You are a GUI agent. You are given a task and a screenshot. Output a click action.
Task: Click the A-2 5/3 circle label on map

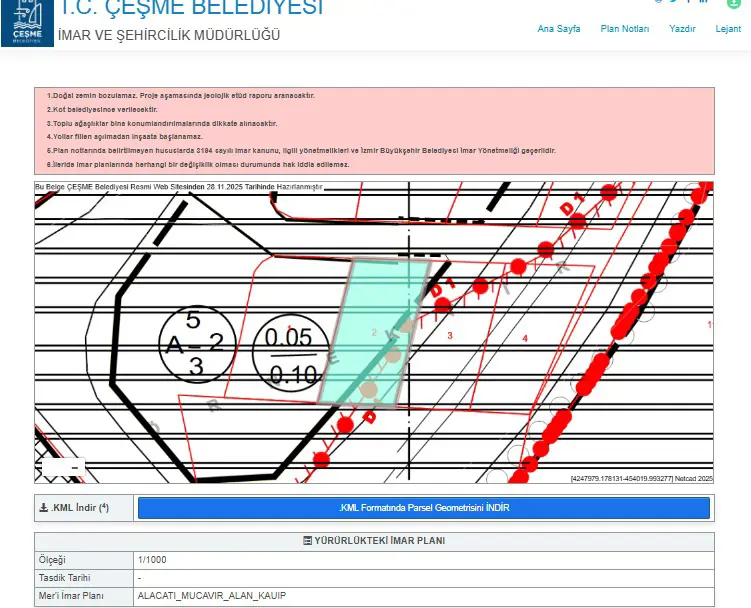[x=197, y=344]
